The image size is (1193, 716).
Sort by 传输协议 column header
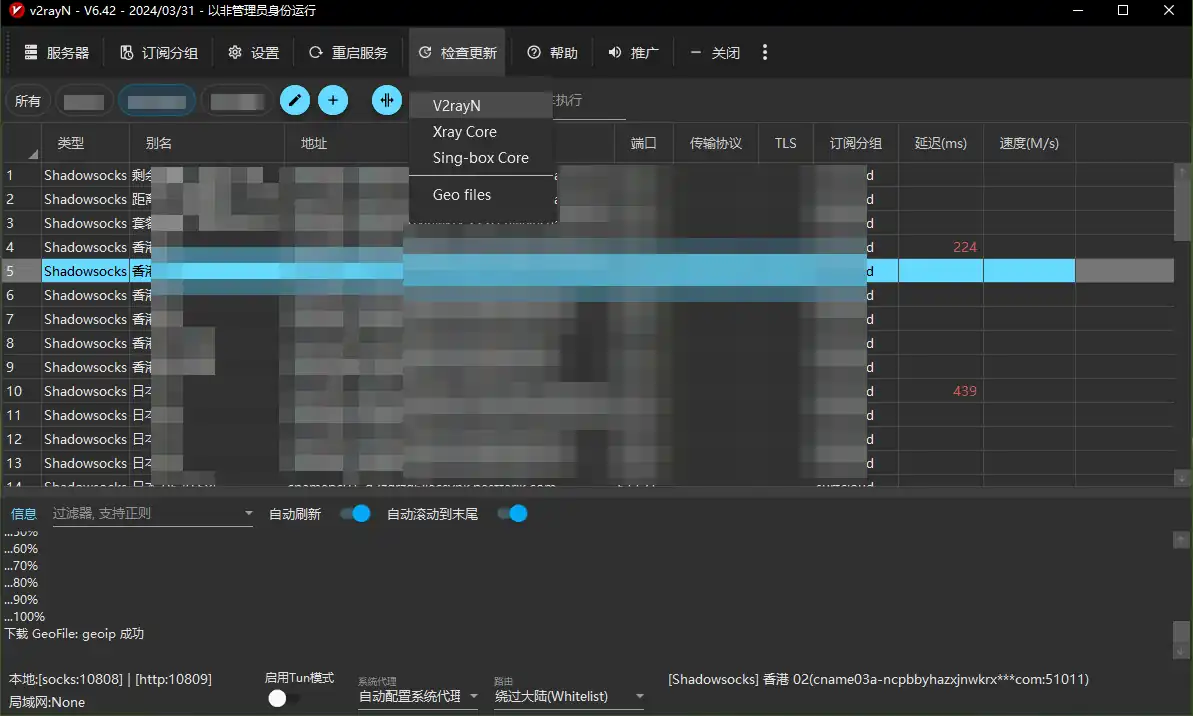pyautogui.click(x=715, y=143)
